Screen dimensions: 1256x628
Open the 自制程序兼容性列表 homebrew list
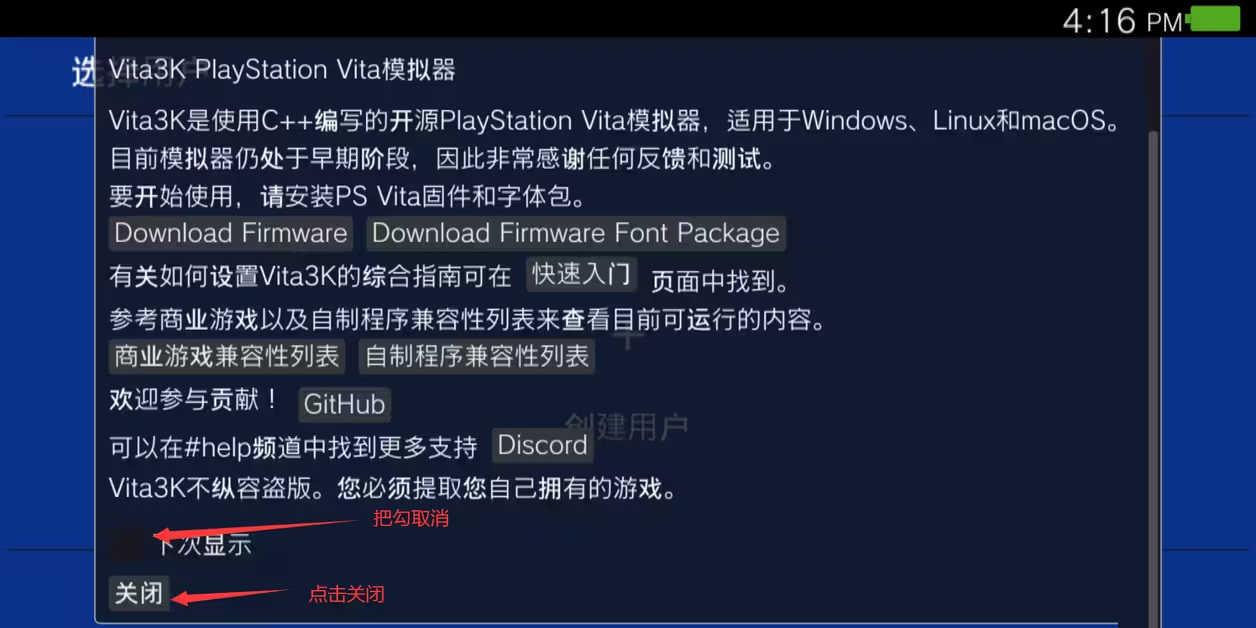click(477, 356)
